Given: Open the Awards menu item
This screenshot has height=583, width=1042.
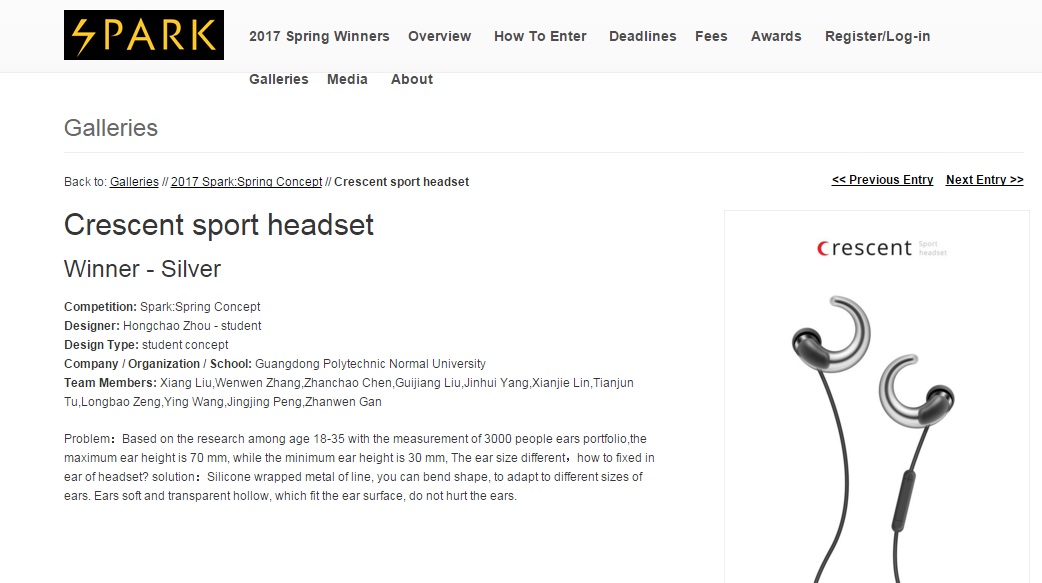Looking at the screenshot, I should click(776, 37).
